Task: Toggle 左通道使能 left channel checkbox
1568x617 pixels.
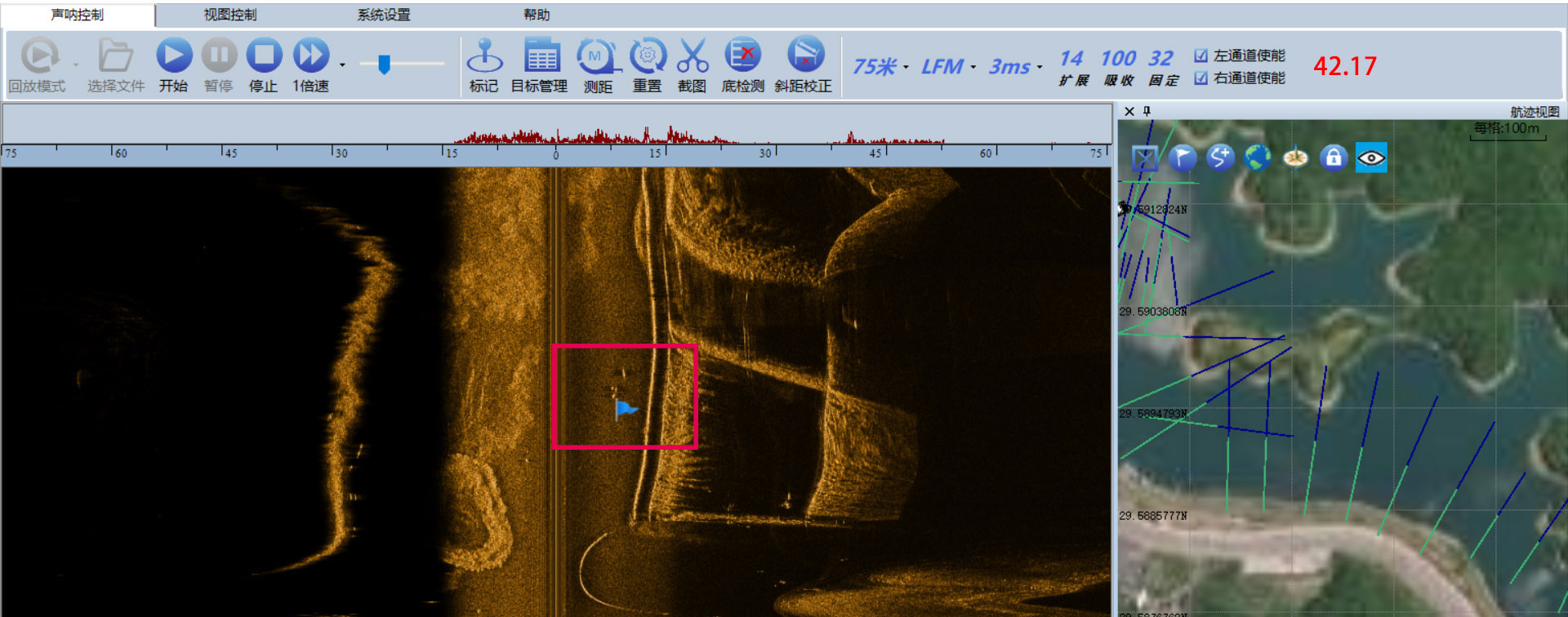Action: [1200, 55]
